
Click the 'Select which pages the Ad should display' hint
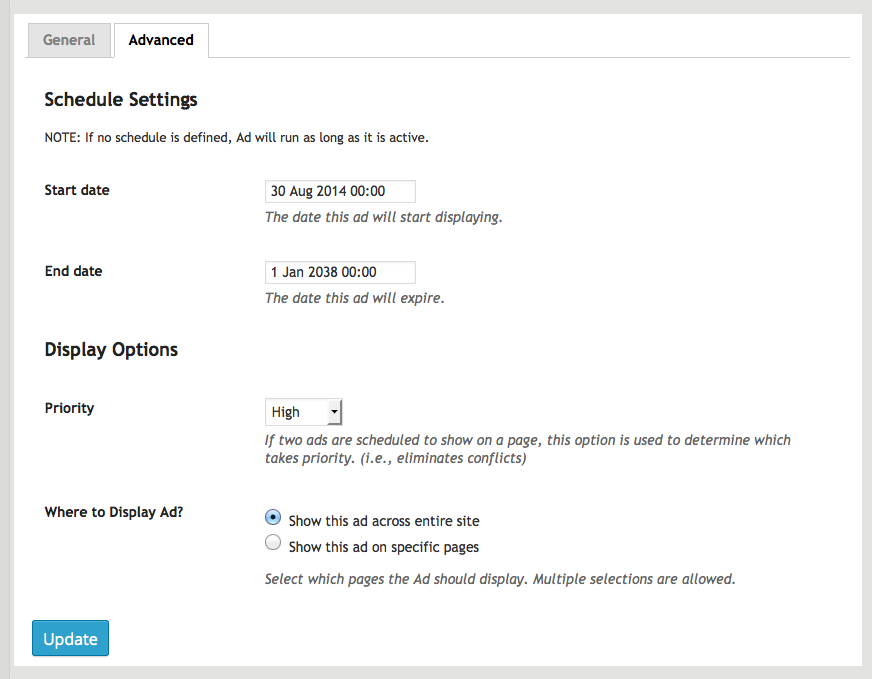[x=500, y=579]
